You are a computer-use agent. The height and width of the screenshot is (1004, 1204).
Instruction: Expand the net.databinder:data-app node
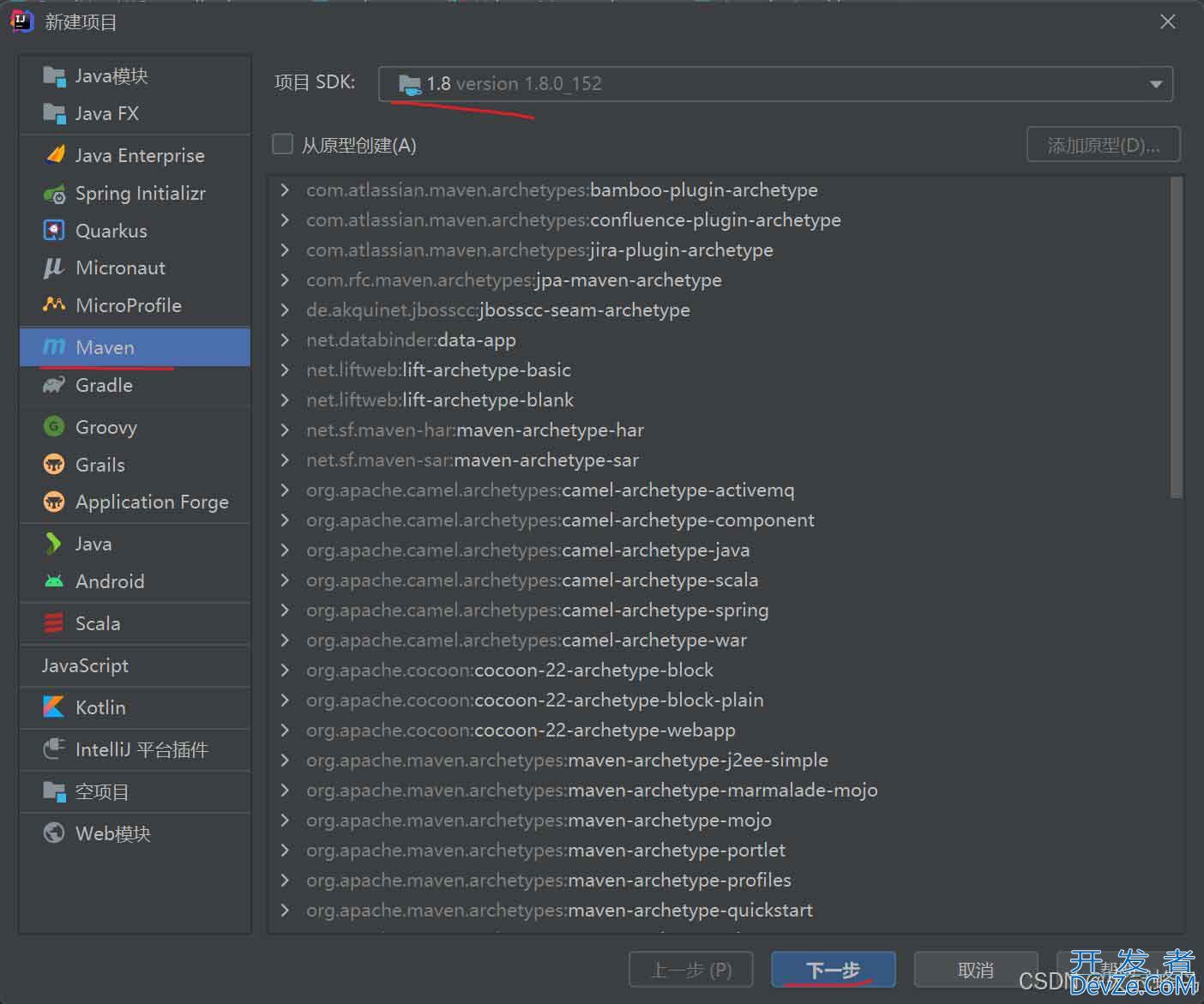pyautogui.click(x=285, y=340)
